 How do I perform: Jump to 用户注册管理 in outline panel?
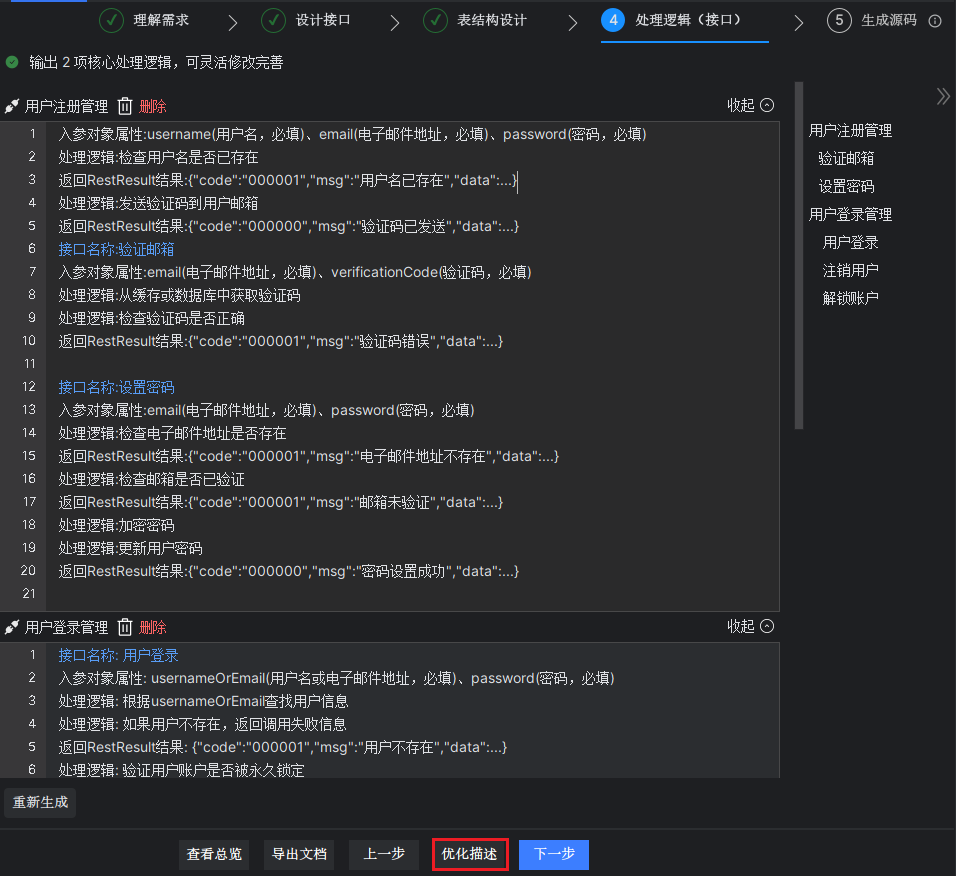coord(850,130)
